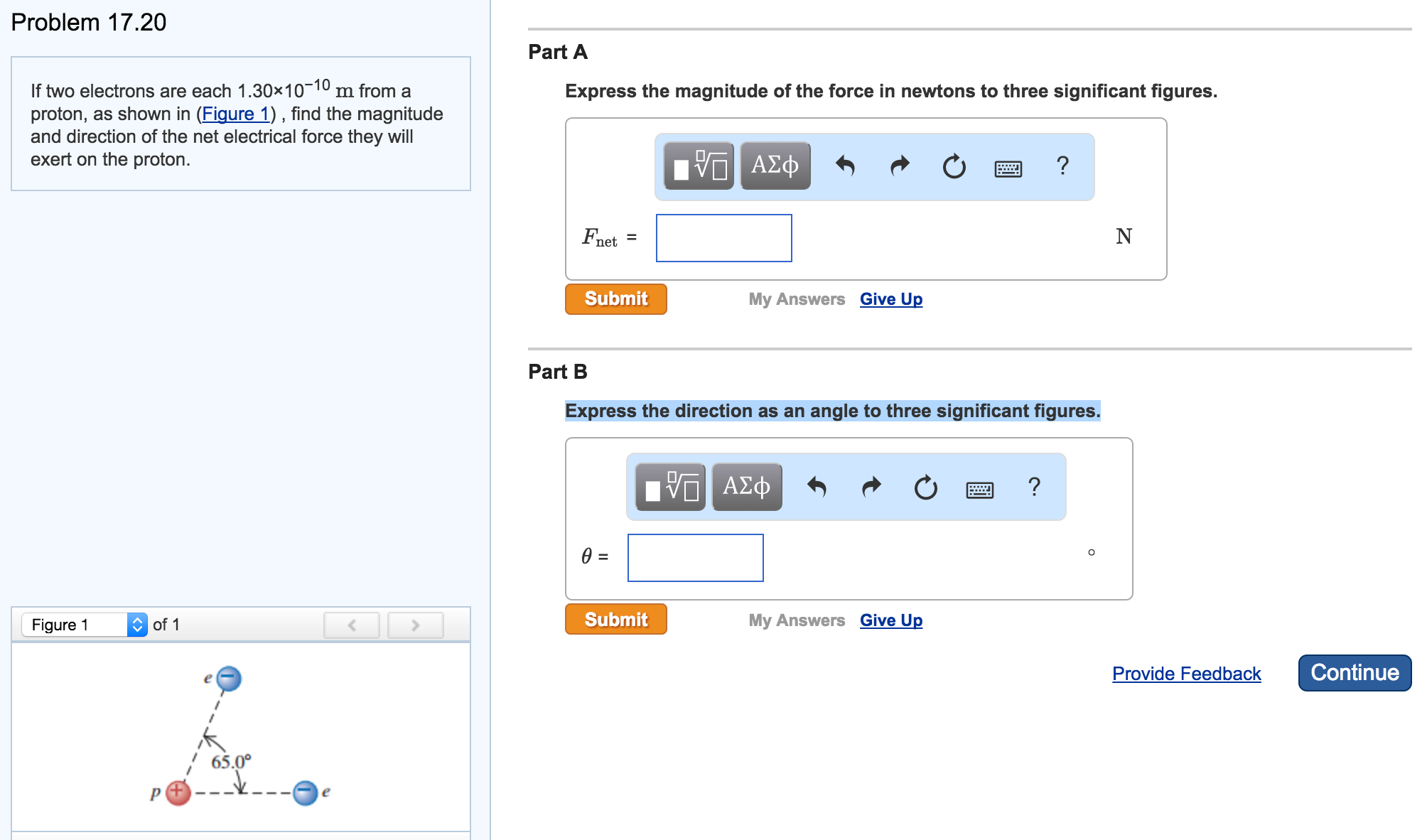The width and height of the screenshot is (1427, 840).
Task: Open the equation template palette in Part B
Action: pos(668,486)
